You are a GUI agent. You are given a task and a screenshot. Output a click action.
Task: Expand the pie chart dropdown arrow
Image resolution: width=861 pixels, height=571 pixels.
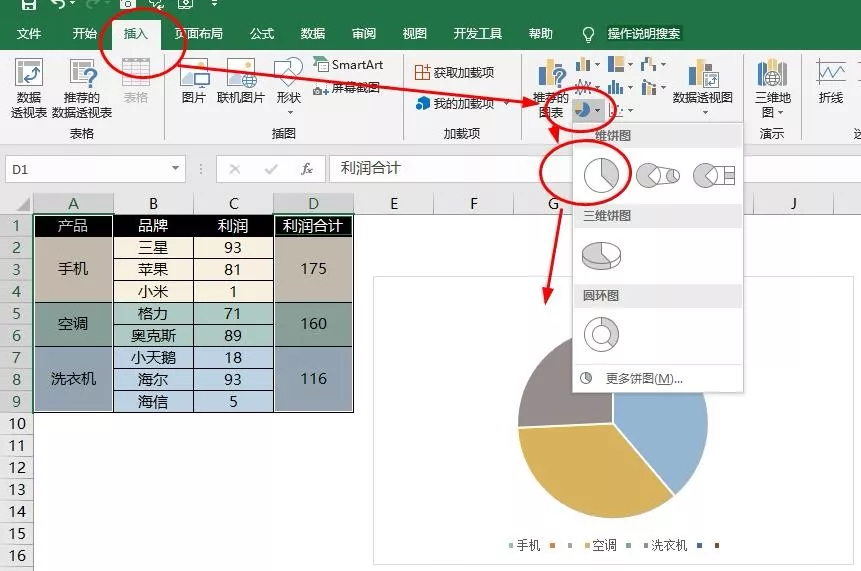[x=597, y=111]
